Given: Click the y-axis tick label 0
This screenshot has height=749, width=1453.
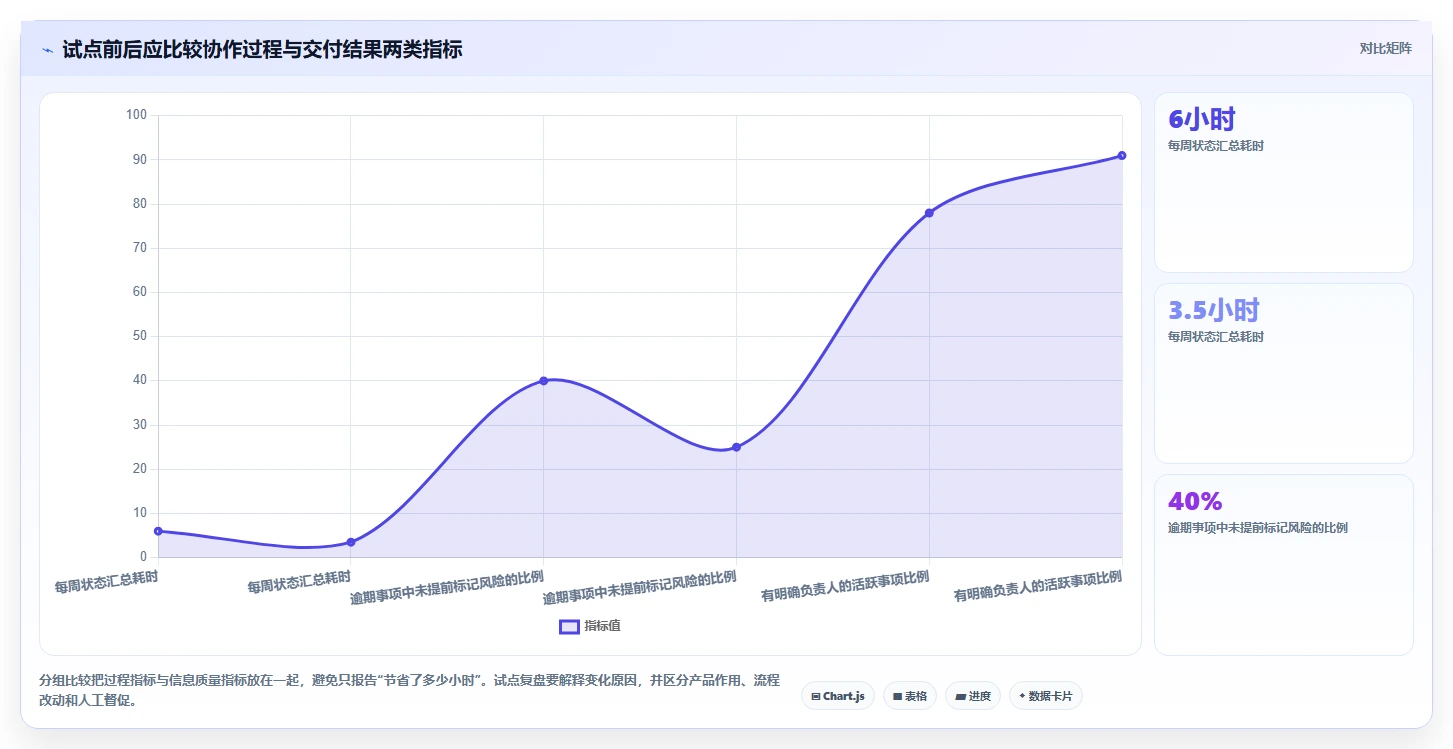Looking at the screenshot, I should click(x=144, y=557).
